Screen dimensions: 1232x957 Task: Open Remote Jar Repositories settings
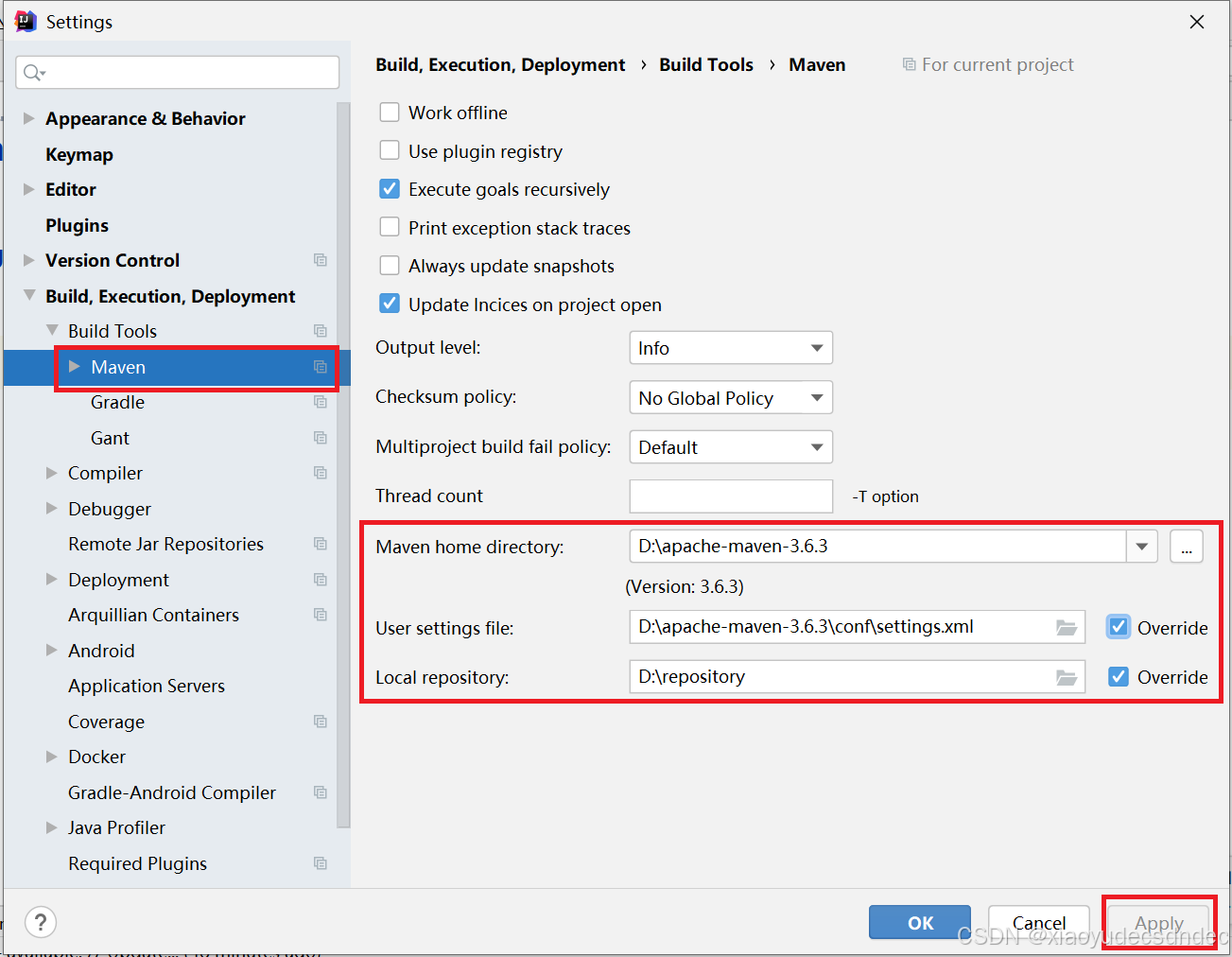pos(165,544)
